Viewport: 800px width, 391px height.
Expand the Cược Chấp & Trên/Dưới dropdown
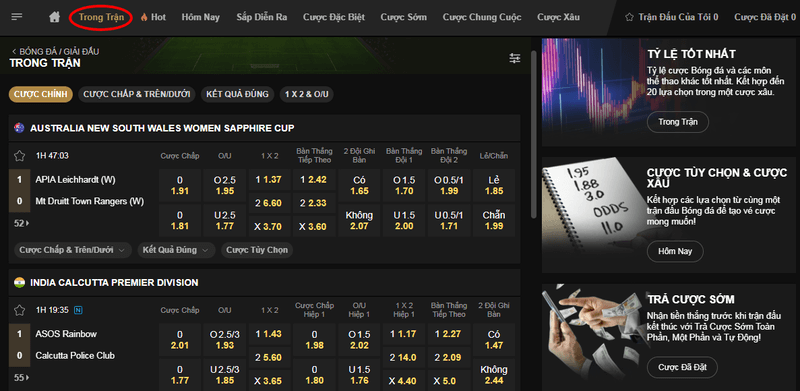72,250
